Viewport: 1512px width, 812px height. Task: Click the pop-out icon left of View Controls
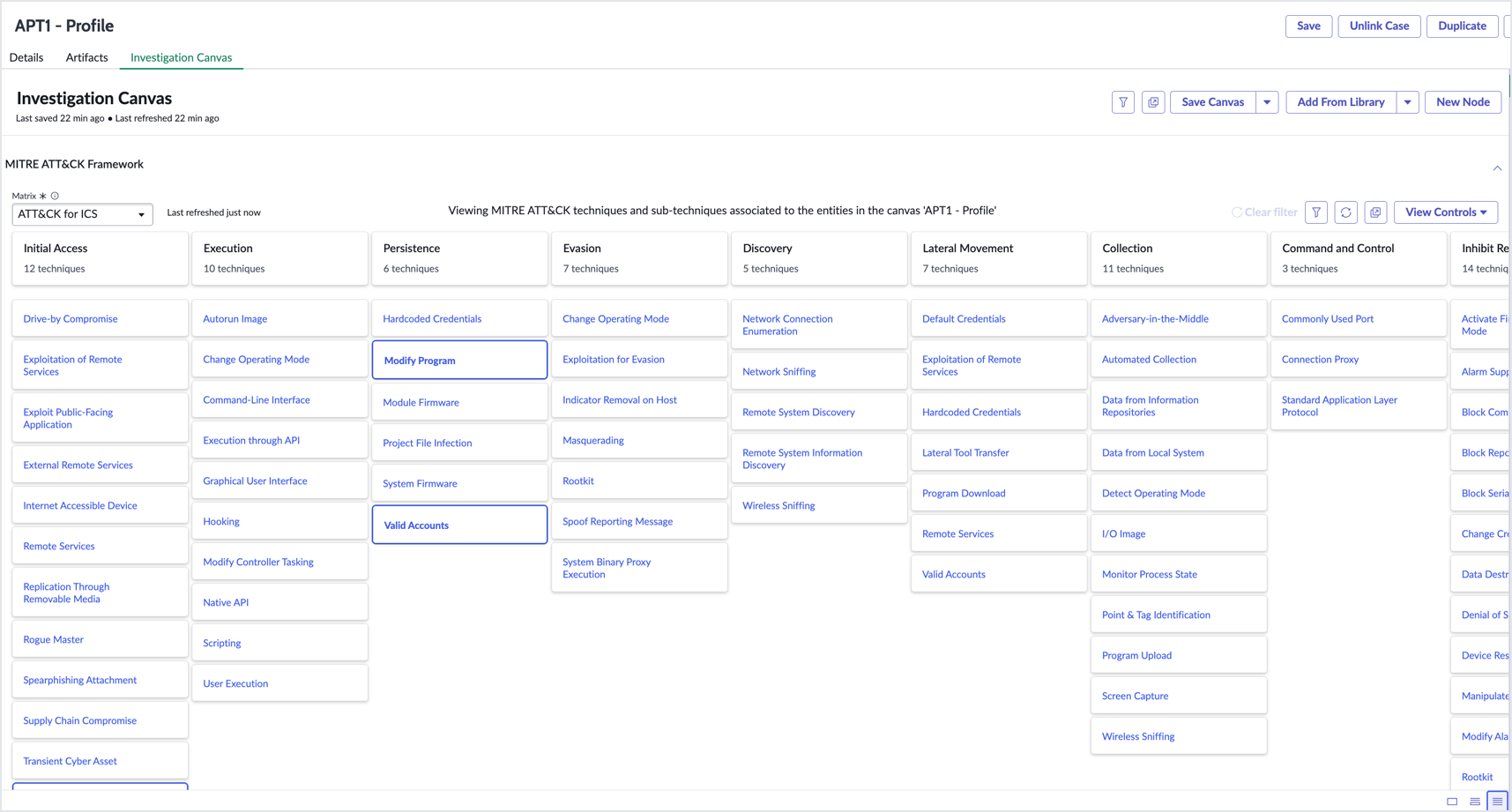coord(1375,212)
